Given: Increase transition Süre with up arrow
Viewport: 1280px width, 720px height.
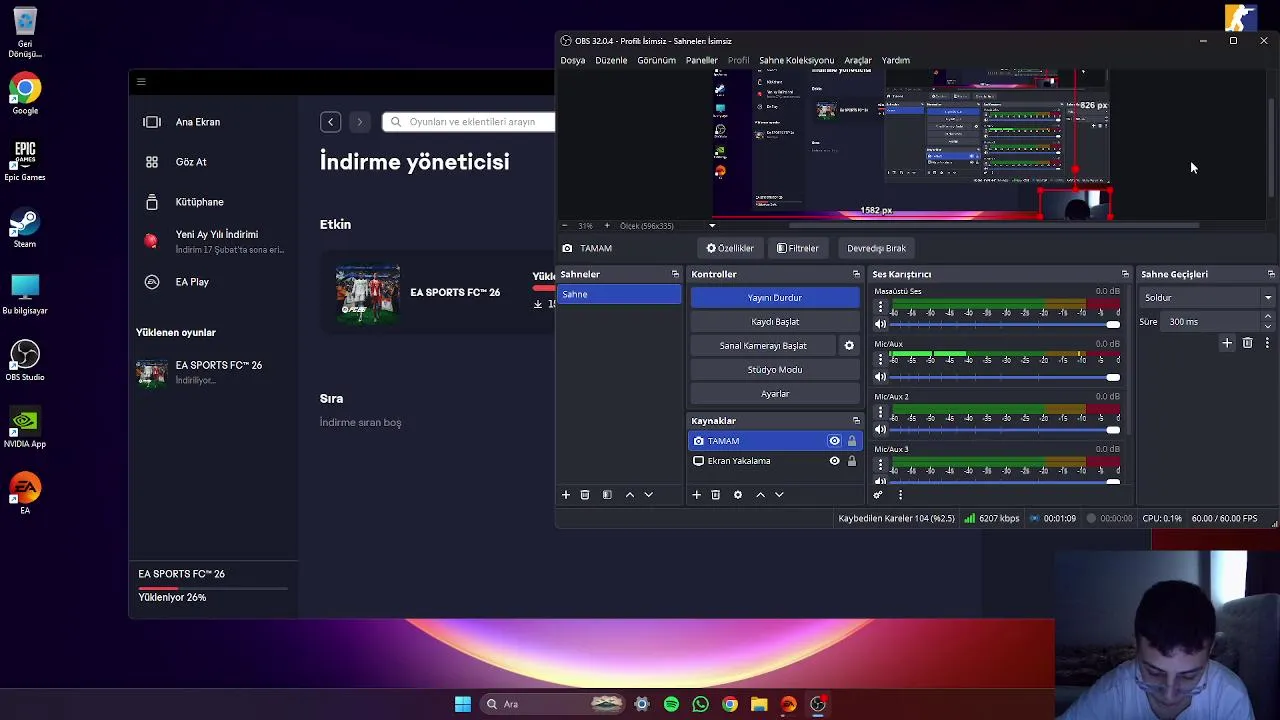Looking at the screenshot, I should 1268,317.
